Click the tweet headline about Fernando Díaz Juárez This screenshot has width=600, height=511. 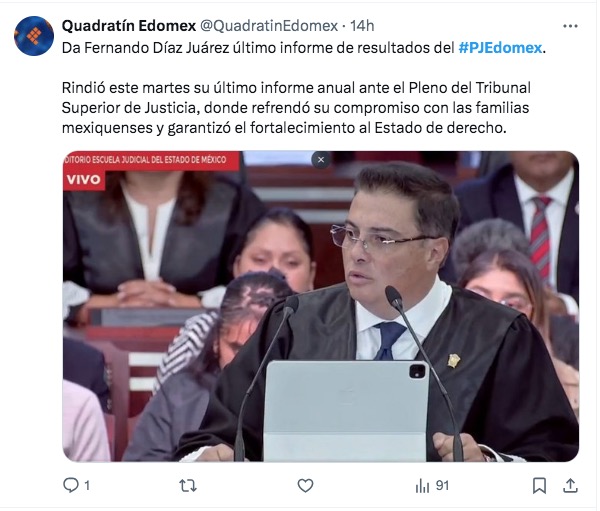point(303,48)
